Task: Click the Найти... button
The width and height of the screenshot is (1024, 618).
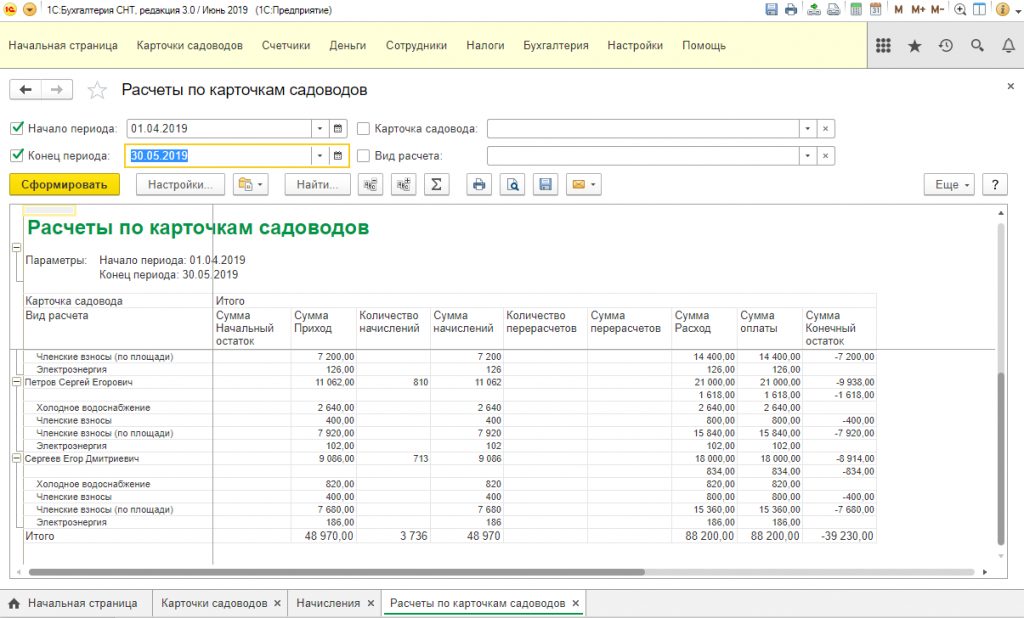Action: (317, 185)
